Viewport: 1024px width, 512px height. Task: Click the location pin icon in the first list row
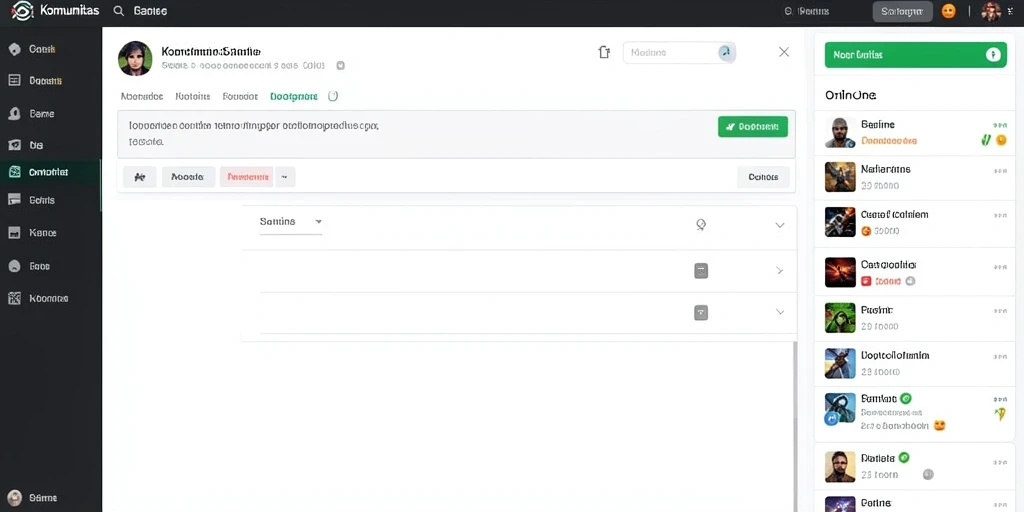point(701,225)
